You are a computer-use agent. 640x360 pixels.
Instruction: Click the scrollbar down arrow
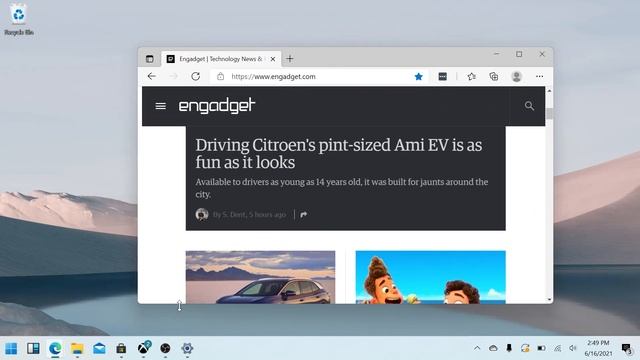point(549,300)
